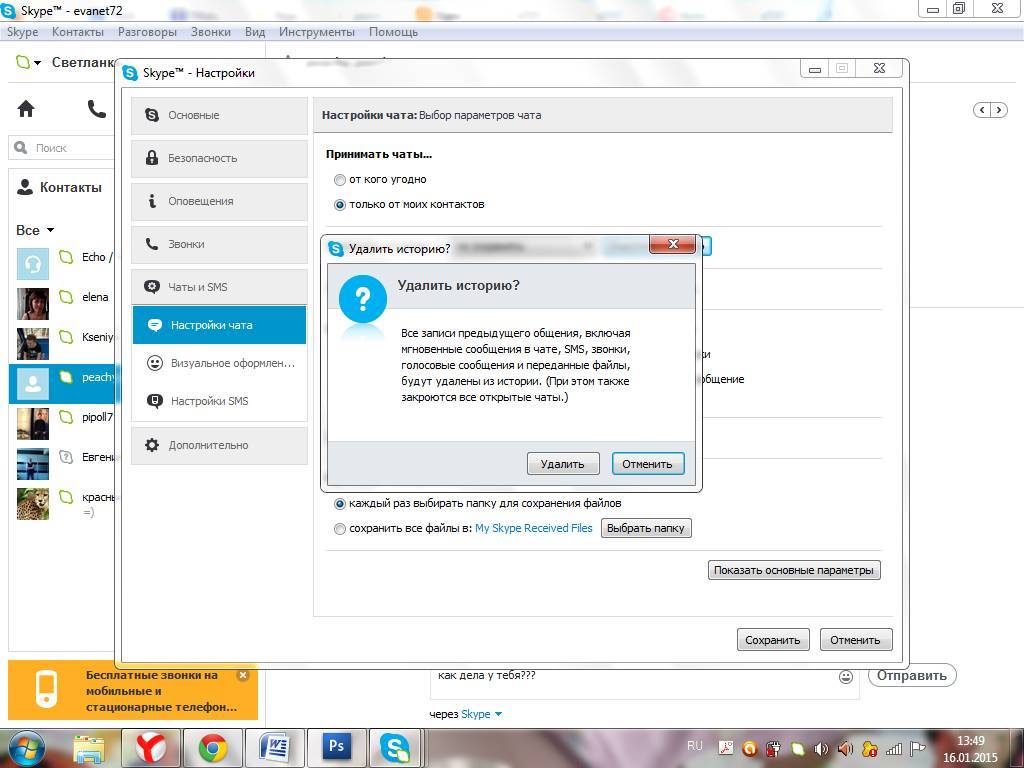Image resolution: width=1024 pixels, height=768 pixels.
Task: Close the Удалить историю dialog
Action: click(x=674, y=244)
